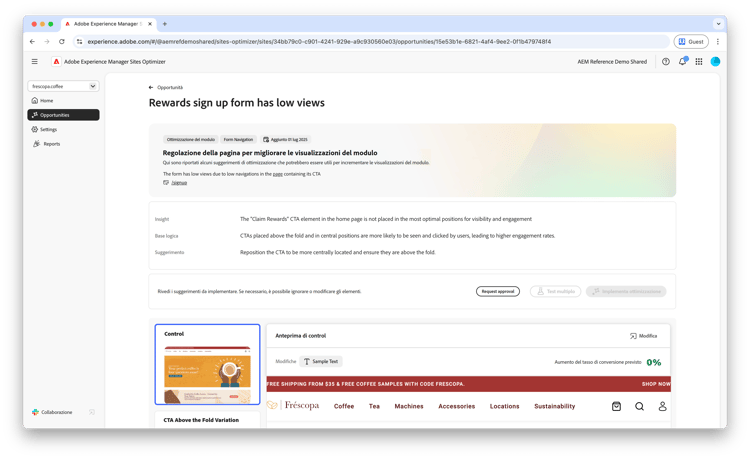This screenshot has height=459, width=750.
Task: Click AEM Reference Demo Shared organization
Action: pos(612,62)
